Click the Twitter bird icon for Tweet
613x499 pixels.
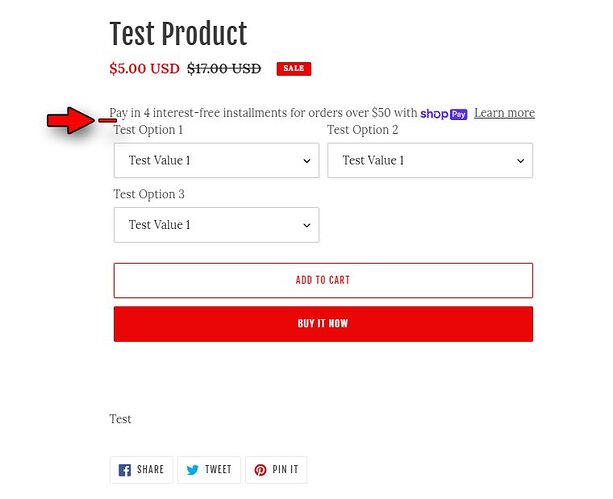coord(193,470)
